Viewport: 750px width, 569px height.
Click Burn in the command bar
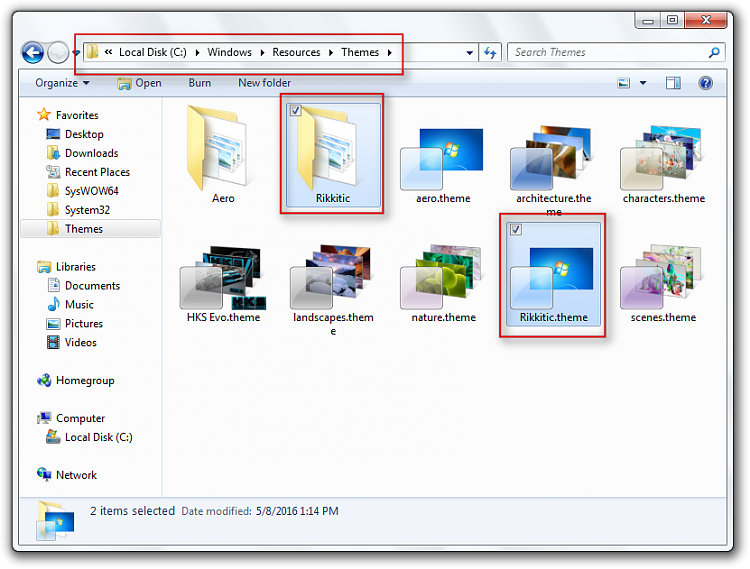click(x=199, y=83)
